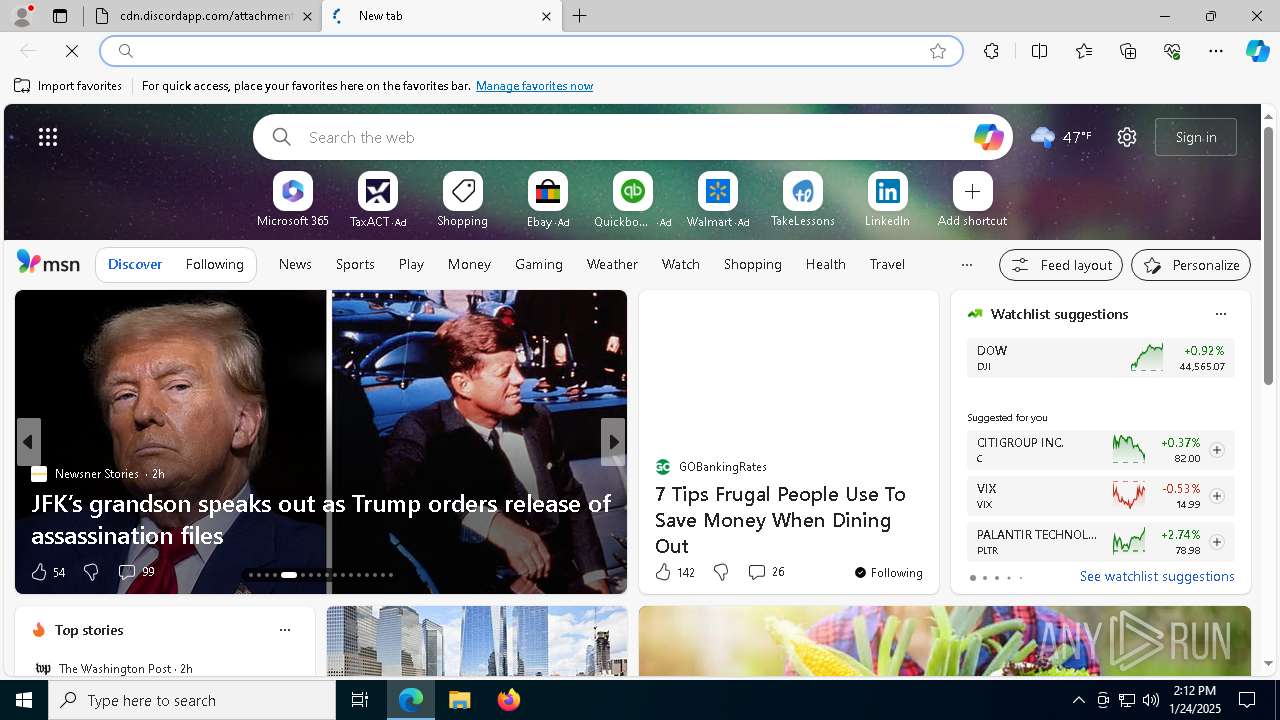Switch to the Following feed tab
The image size is (1280, 720).
point(214,264)
